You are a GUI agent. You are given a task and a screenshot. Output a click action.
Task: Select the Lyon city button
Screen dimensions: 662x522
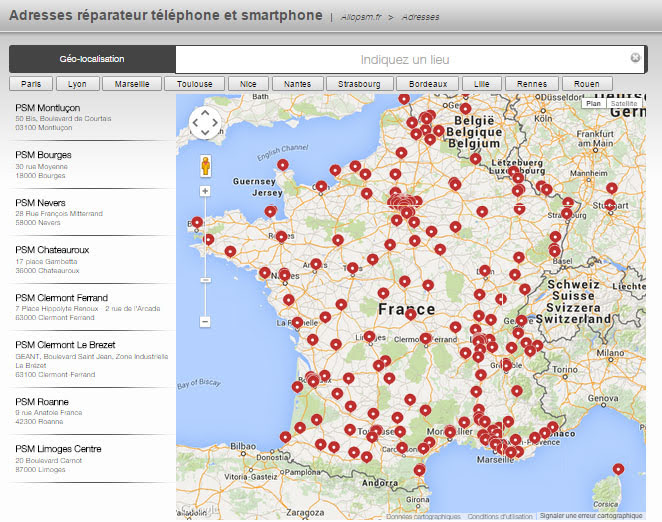(77, 84)
